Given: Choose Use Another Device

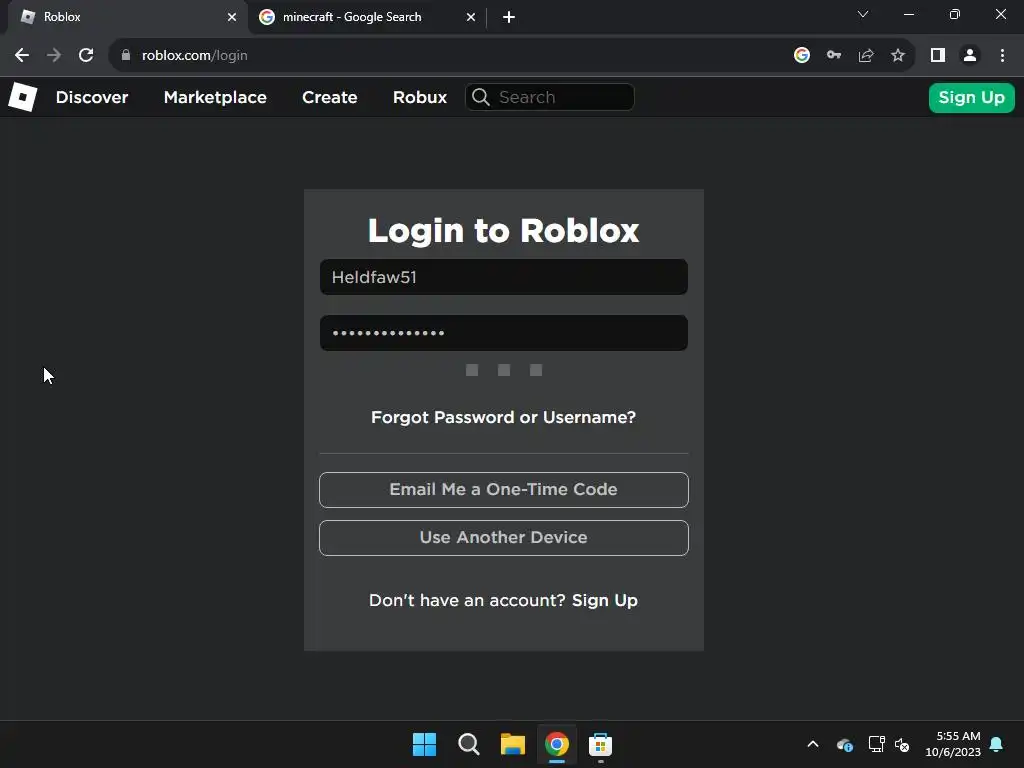Looking at the screenshot, I should coord(504,537).
